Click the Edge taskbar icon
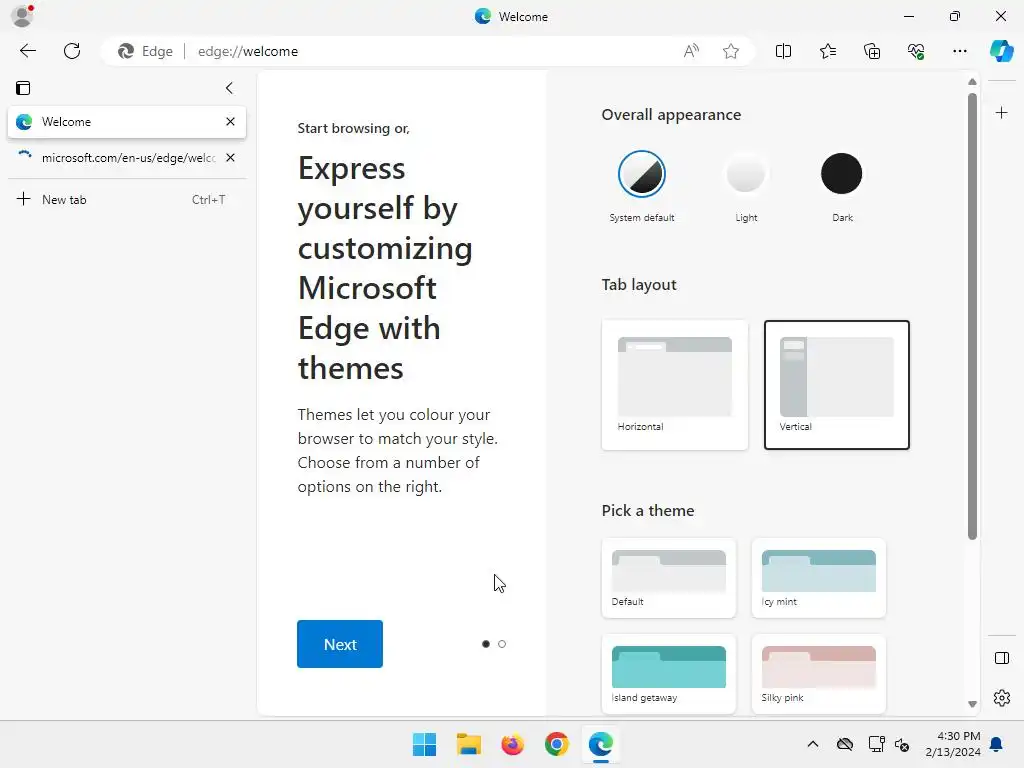Screen dimensions: 1024x768 point(600,744)
